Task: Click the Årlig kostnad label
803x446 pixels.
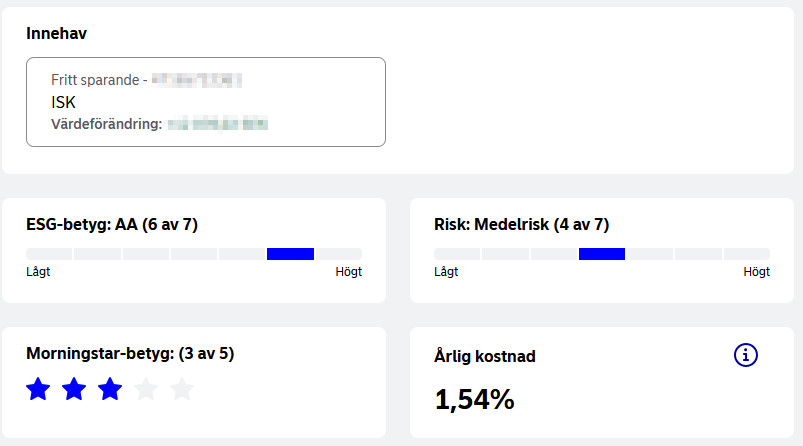Action: point(484,356)
